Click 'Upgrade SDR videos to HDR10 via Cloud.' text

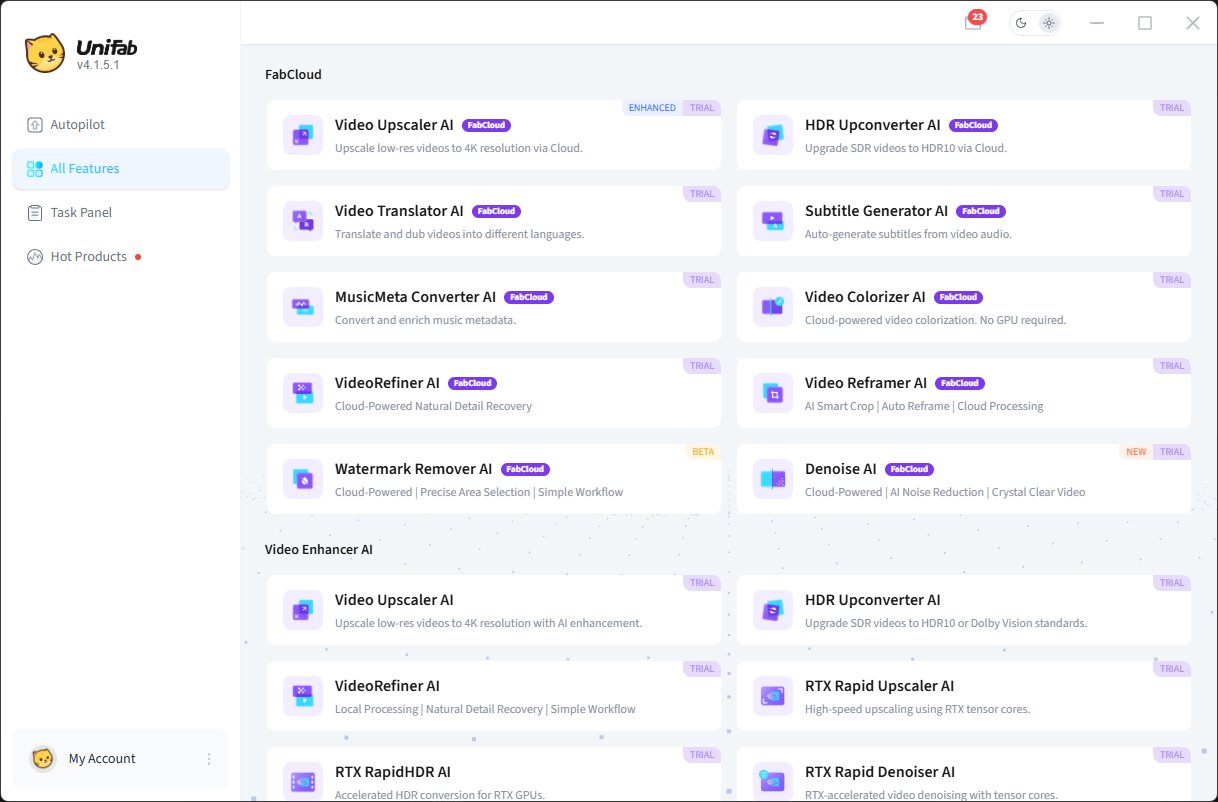pos(905,148)
